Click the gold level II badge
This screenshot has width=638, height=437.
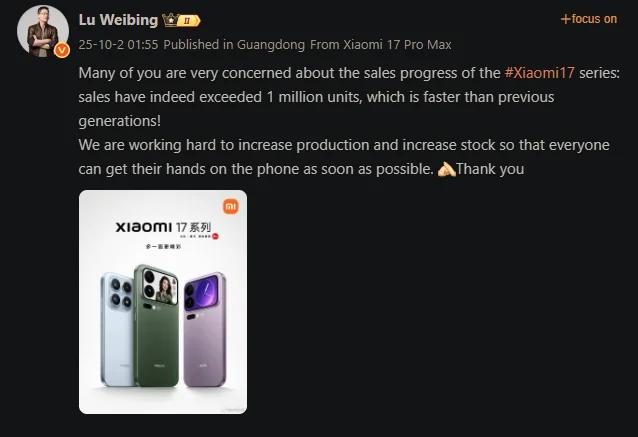(188, 20)
